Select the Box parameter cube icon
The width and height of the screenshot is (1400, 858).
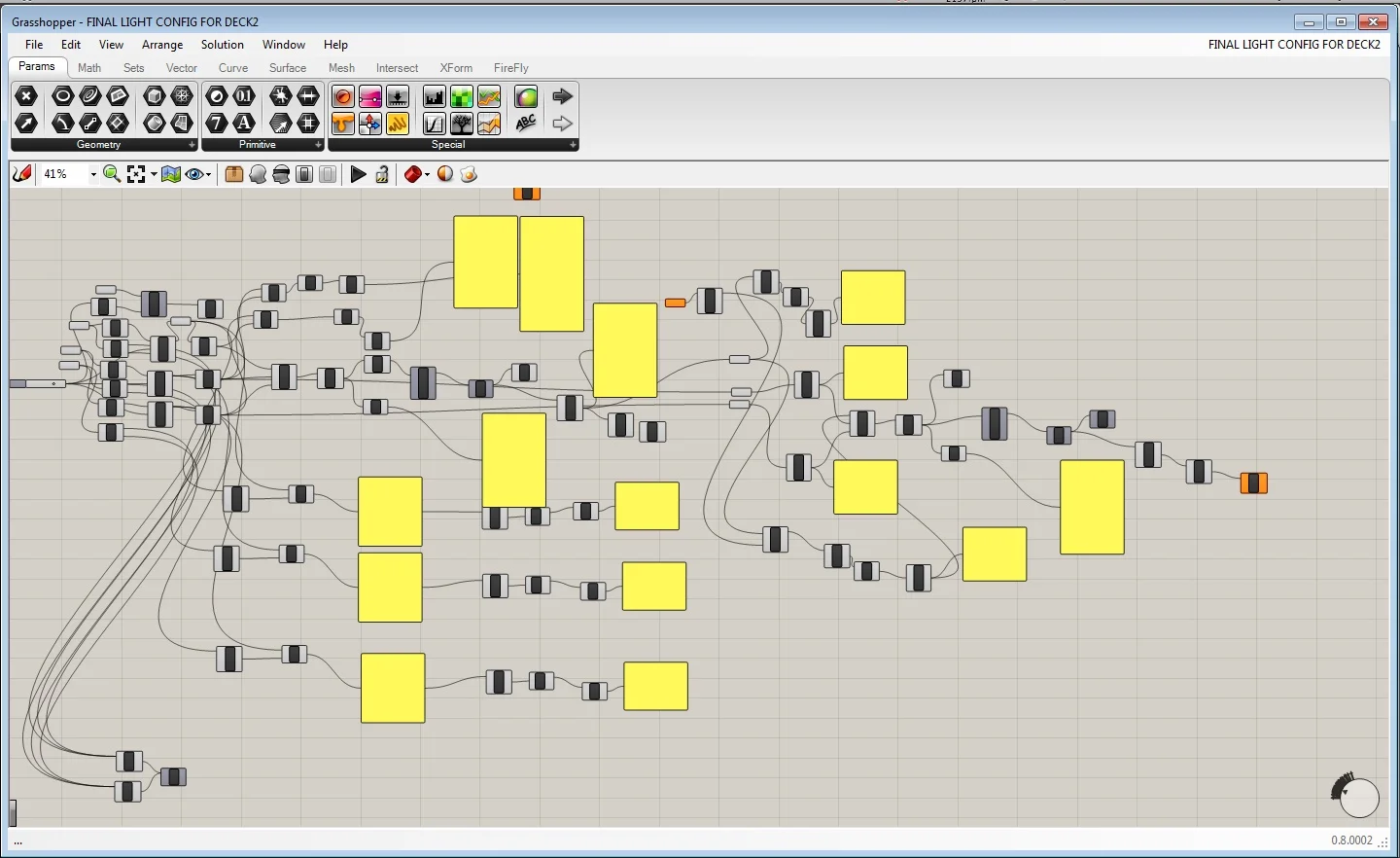155,95
